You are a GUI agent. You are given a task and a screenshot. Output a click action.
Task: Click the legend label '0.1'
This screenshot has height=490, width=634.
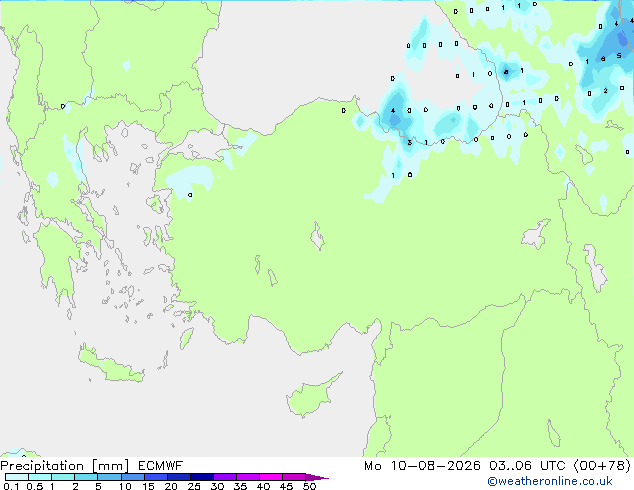11,486
